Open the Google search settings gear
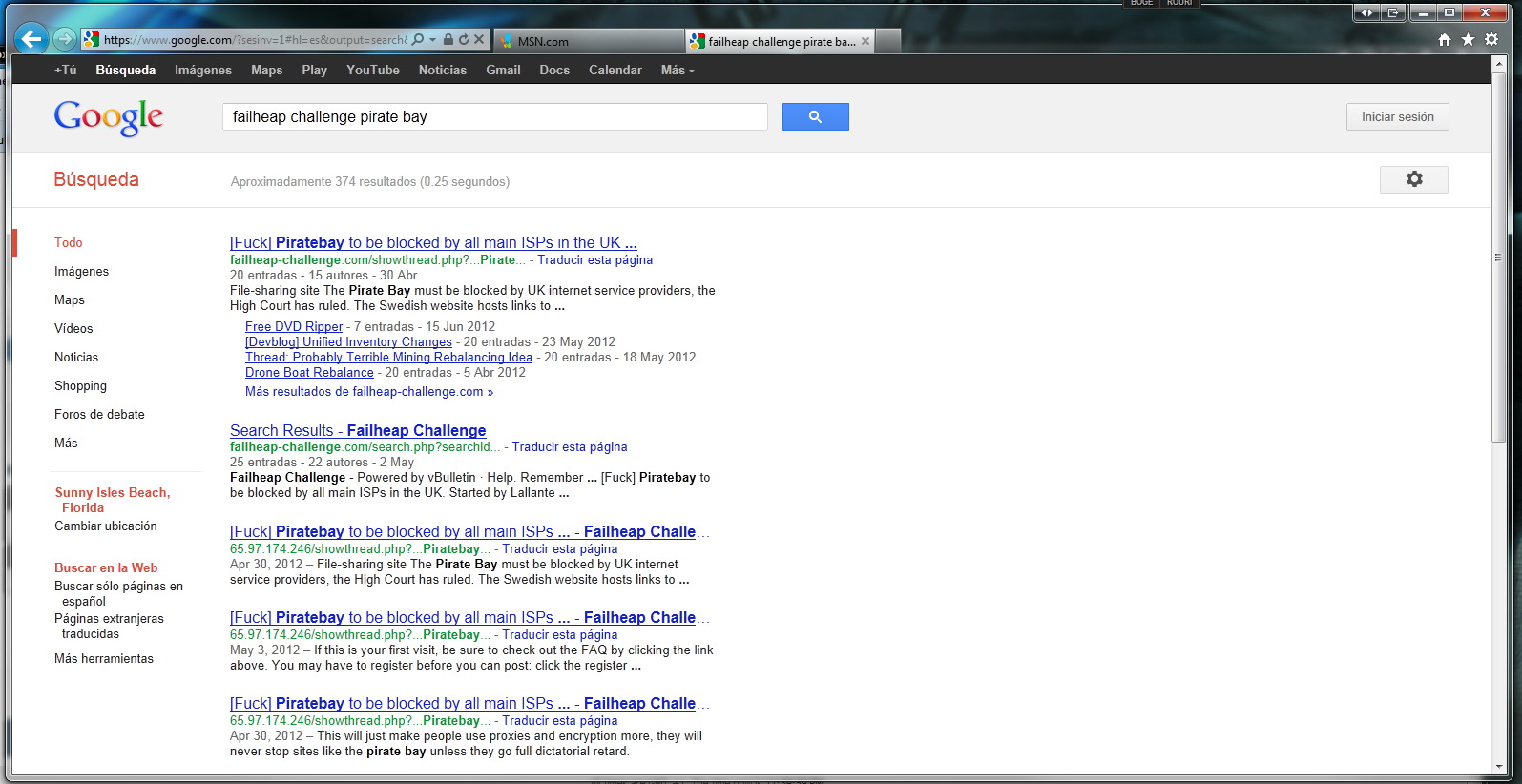This screenshot has height=784, width=1522. 1414,179
